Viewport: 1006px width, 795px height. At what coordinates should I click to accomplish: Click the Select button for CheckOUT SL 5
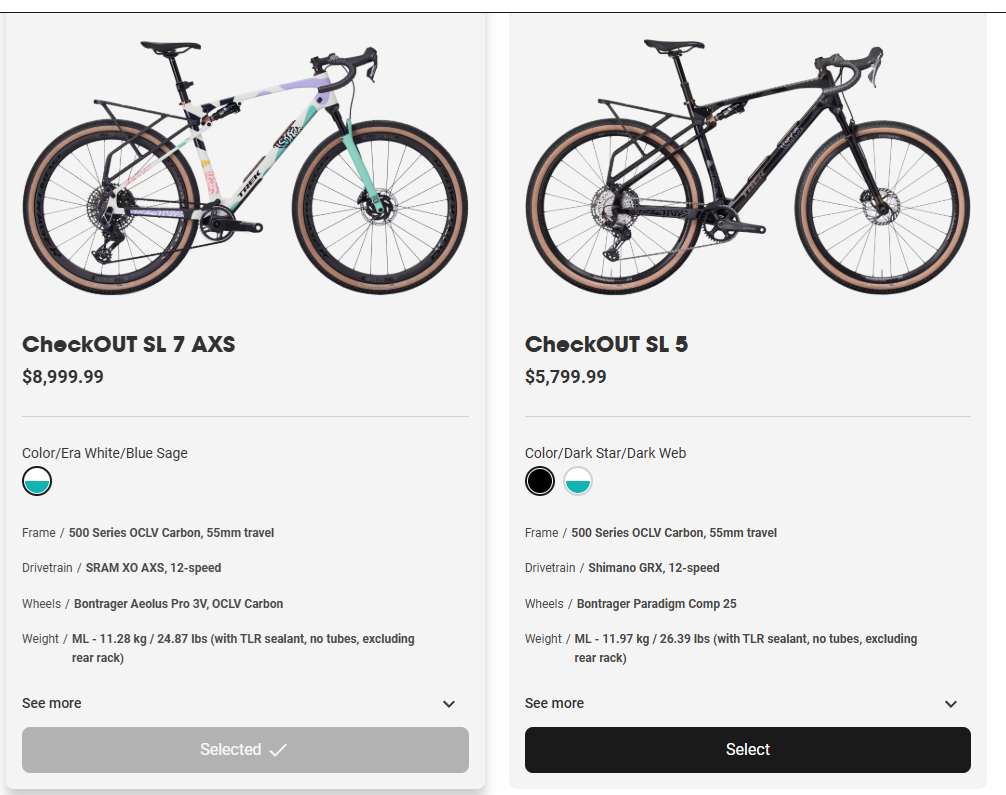pos(747,750)
